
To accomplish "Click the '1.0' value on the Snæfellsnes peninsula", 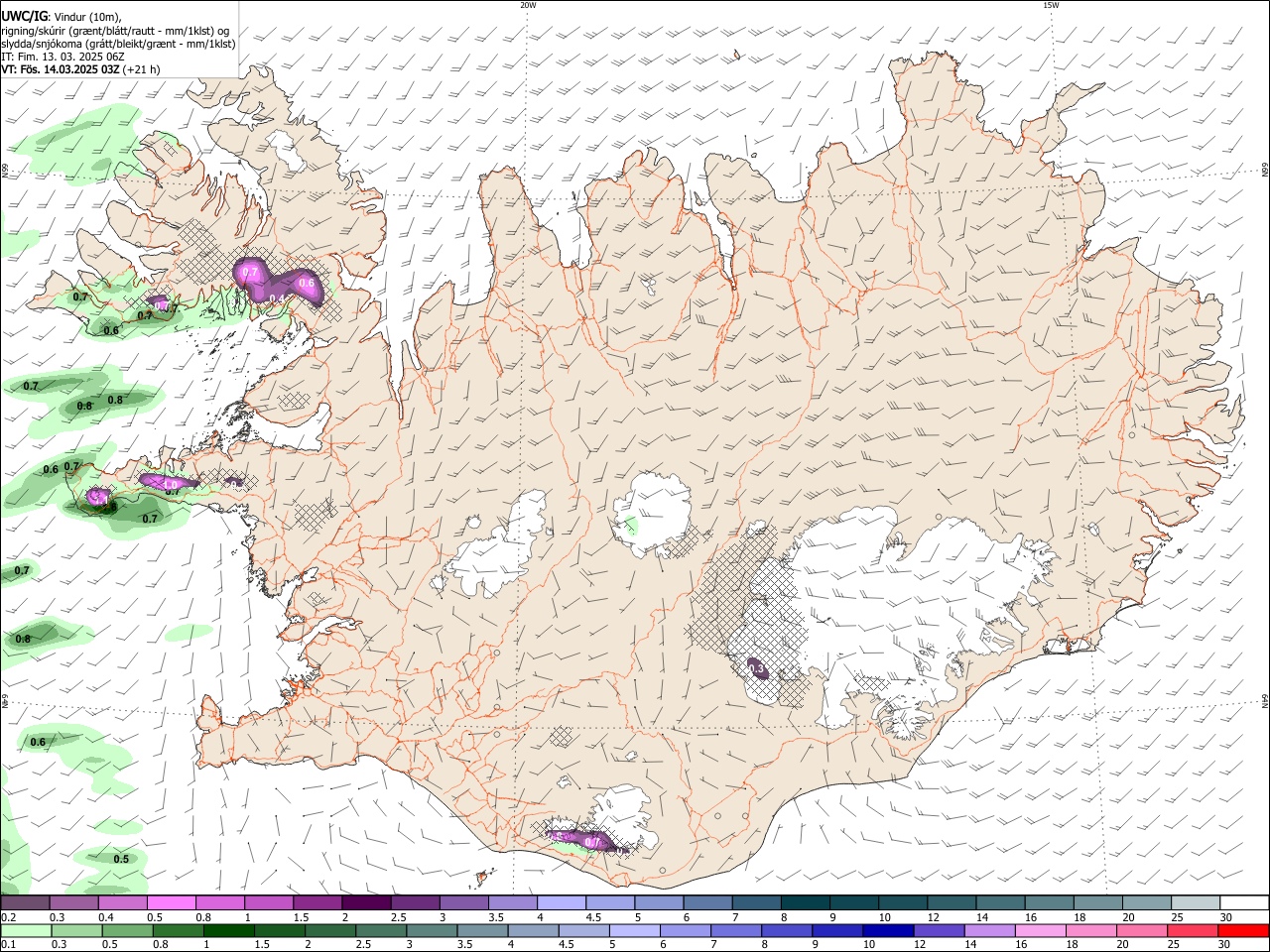I will pos(171,485).
